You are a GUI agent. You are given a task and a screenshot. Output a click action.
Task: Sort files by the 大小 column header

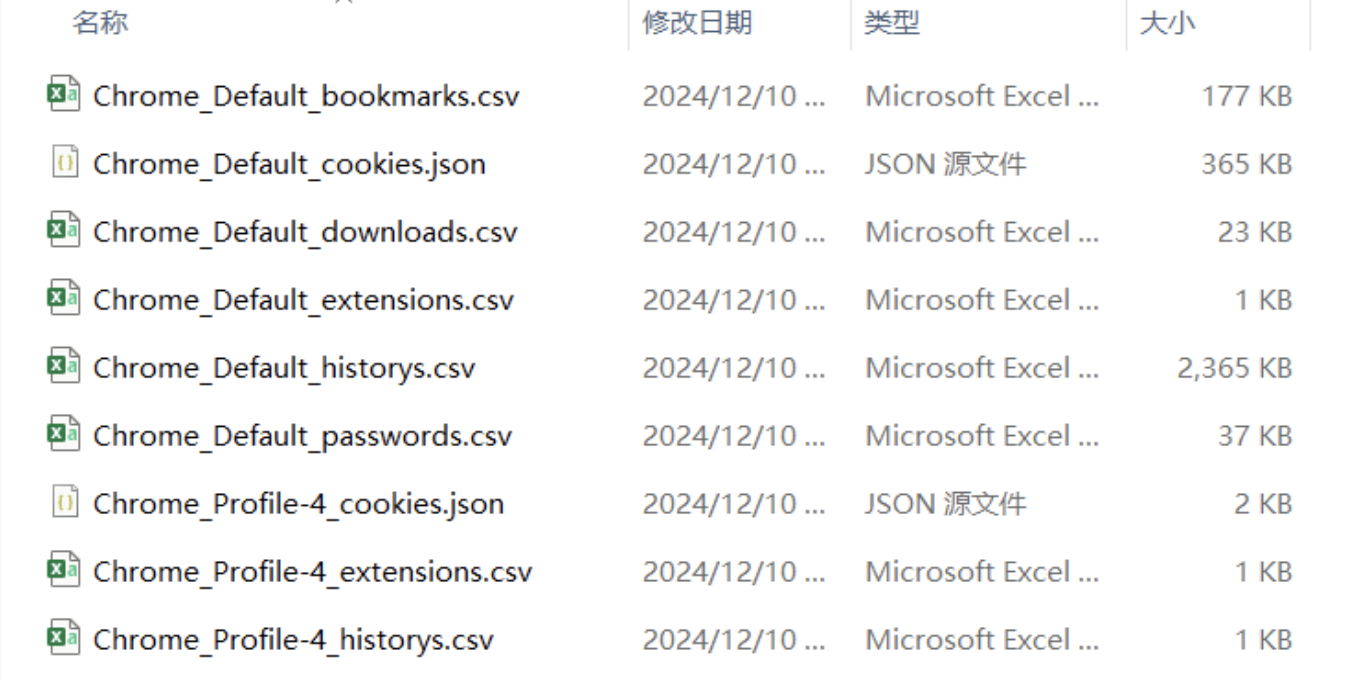(x=1167, y=23)
